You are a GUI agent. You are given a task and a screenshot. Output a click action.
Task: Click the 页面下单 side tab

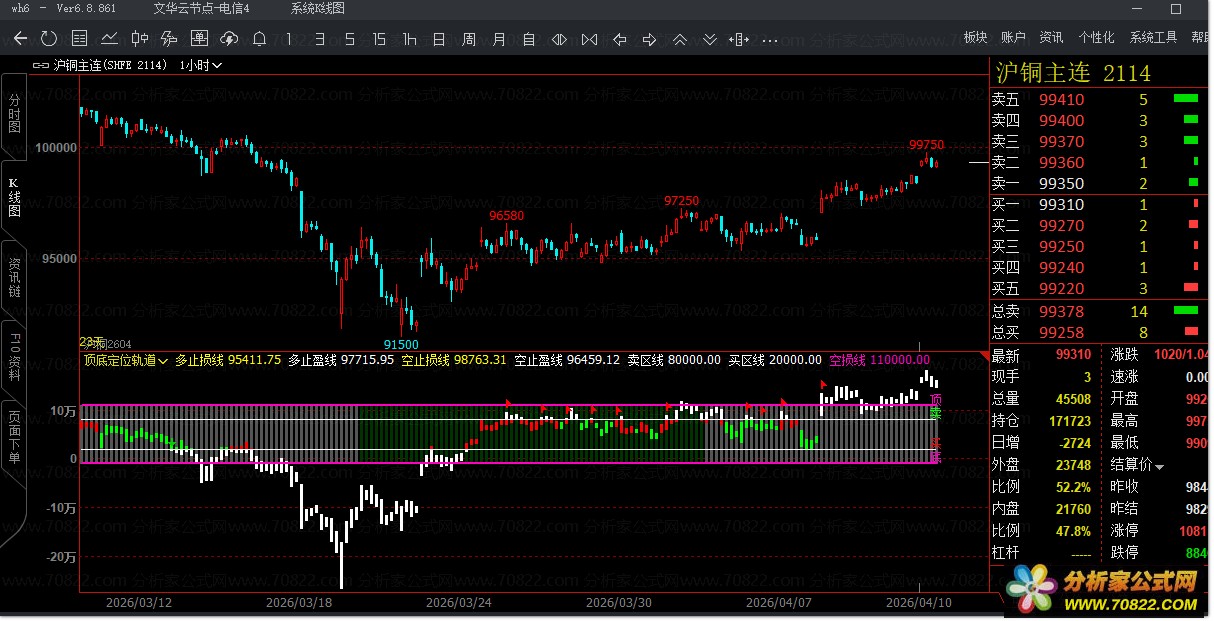14,437
